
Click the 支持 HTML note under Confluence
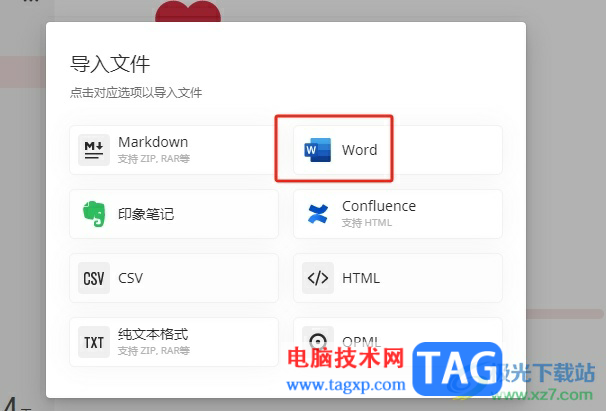click(367, 223)
